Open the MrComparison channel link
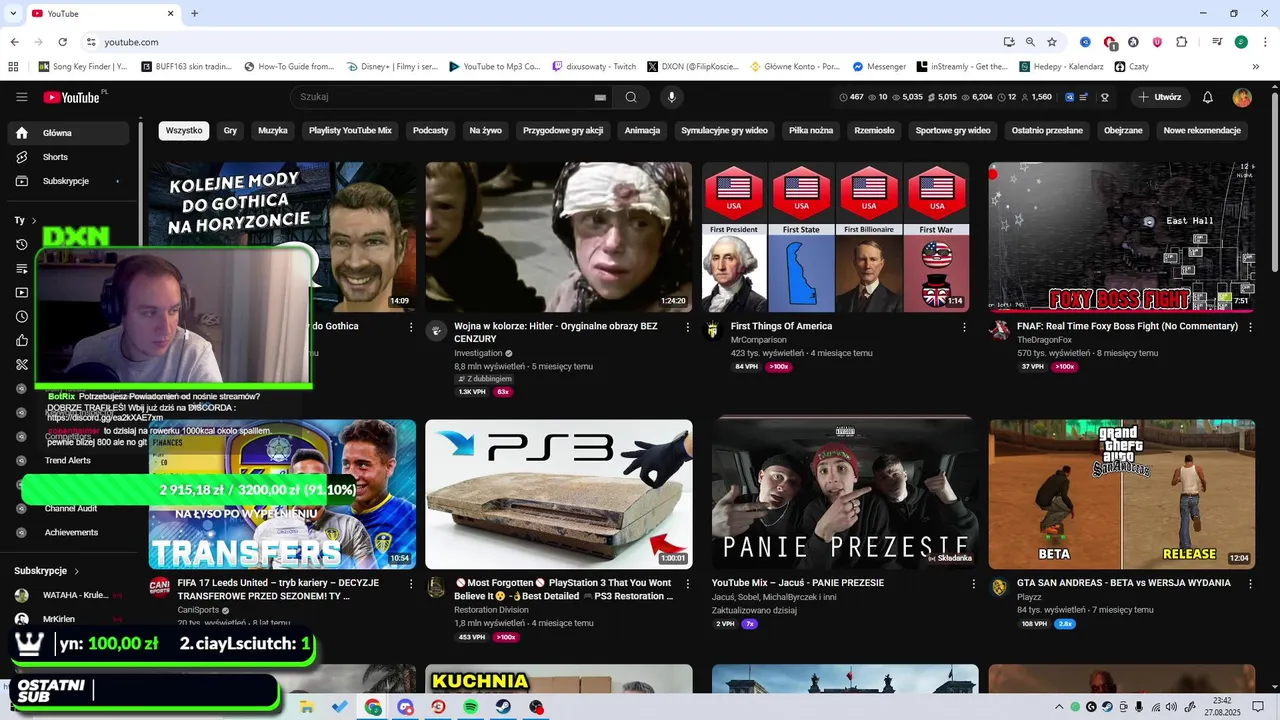Image resolution: width=1280 pixels, height=720 pixels. pyautogui.click(x=758, y=340)
